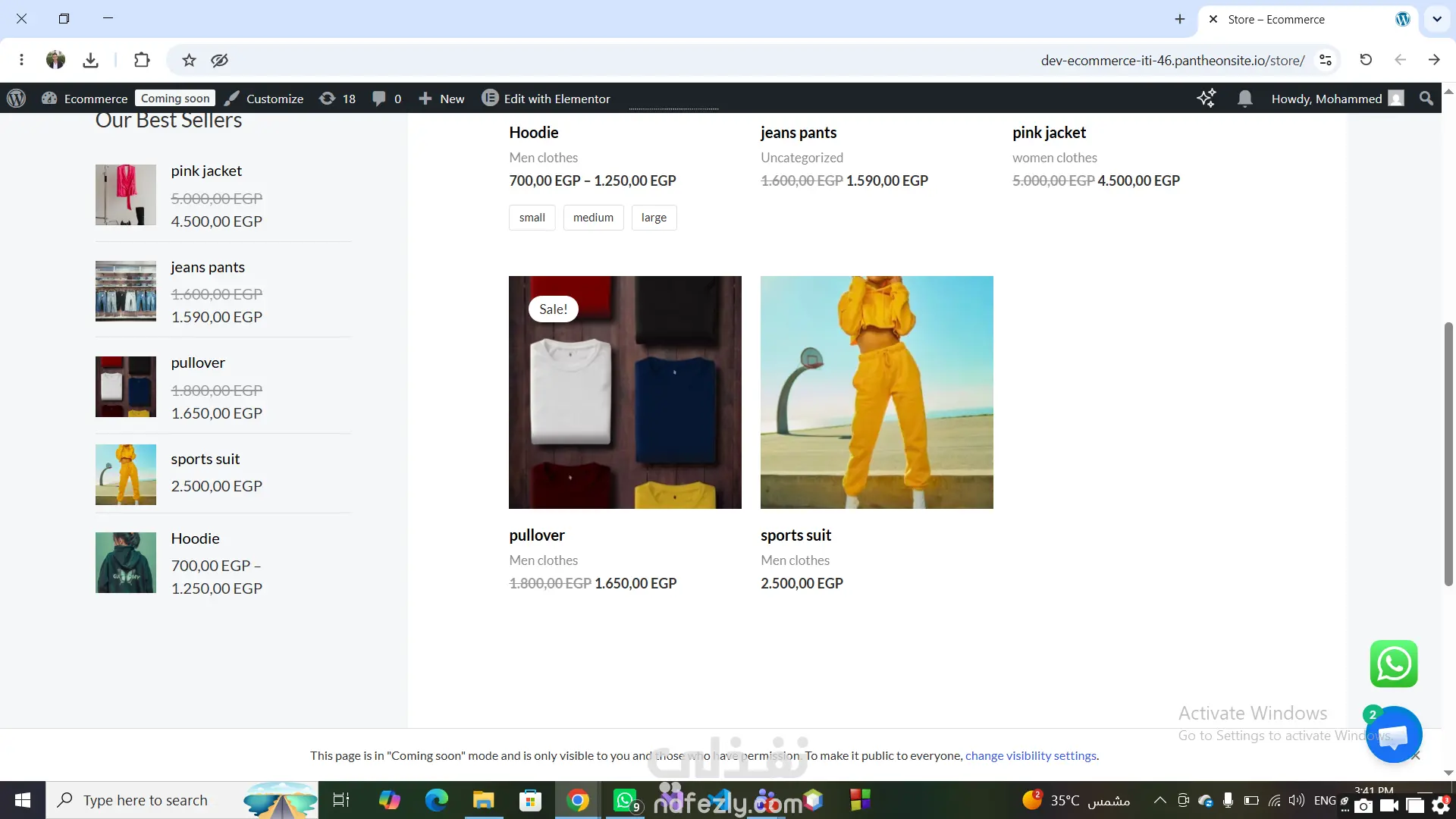Open Customize in admin bar

[x=264, y=99]
